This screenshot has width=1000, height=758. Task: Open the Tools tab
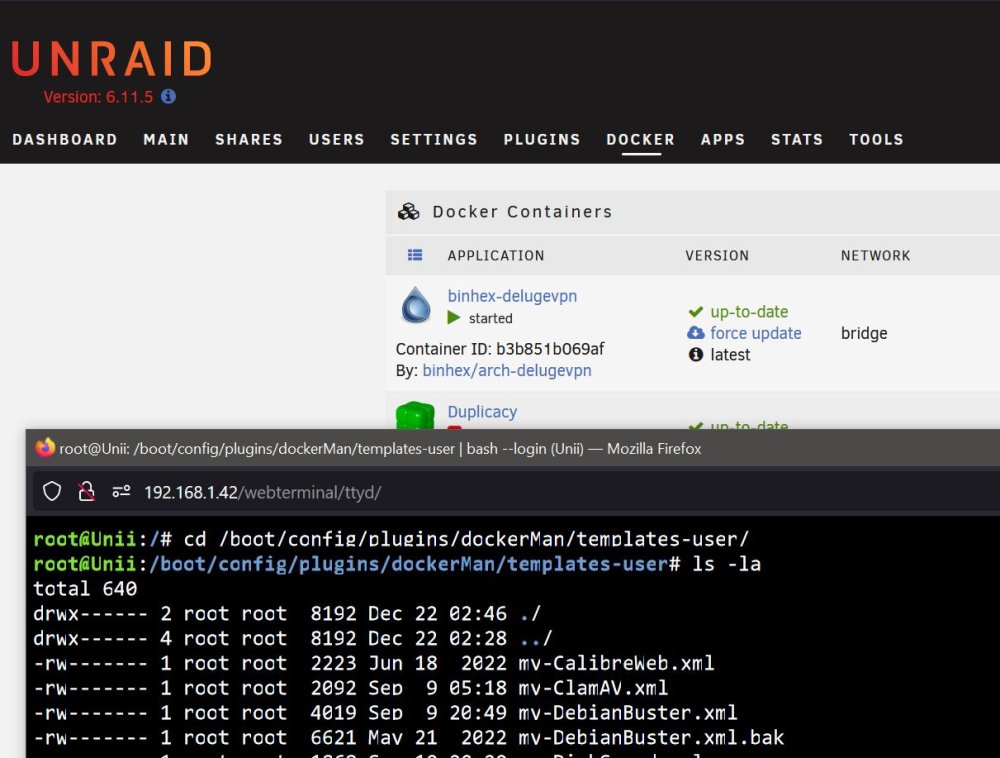876,139
